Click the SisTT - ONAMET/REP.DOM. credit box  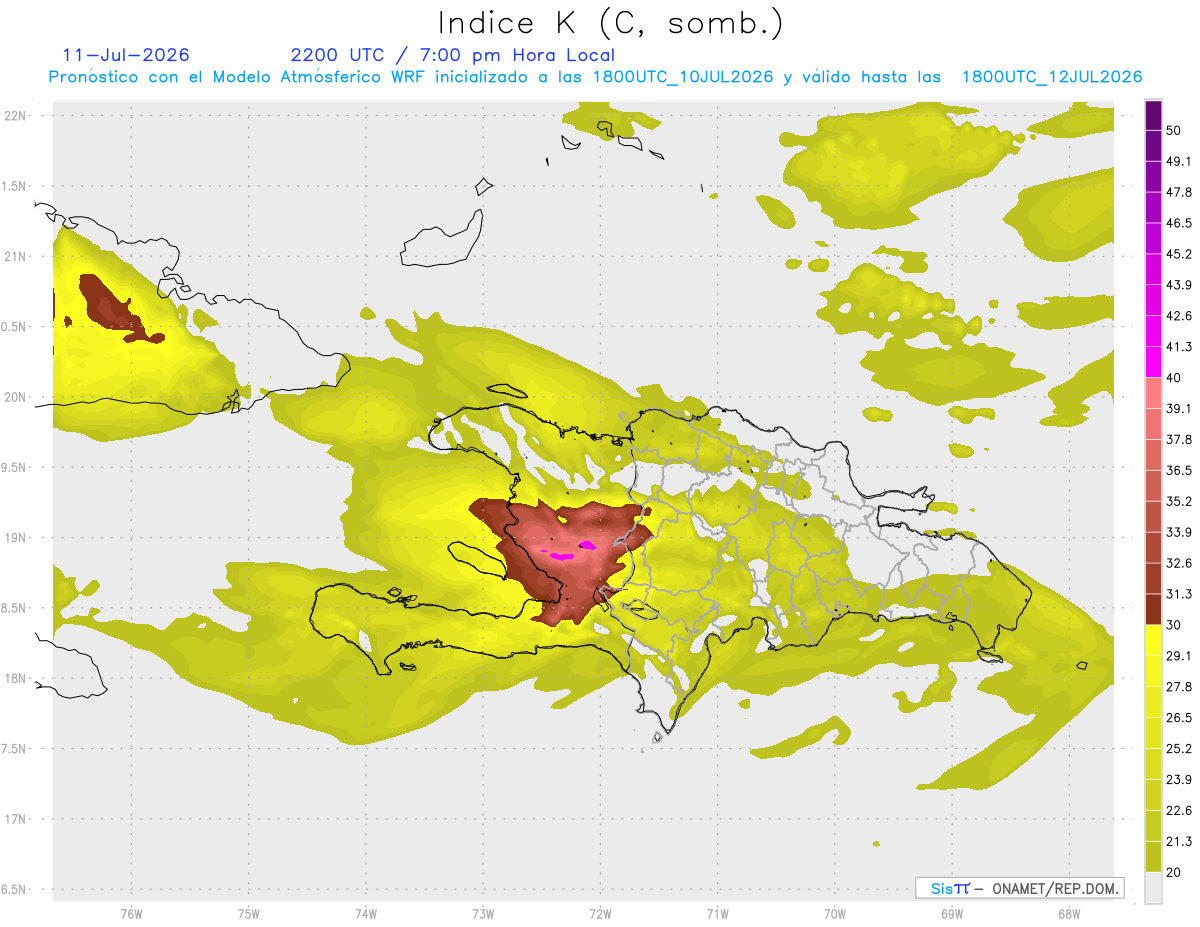point(1019,888)
